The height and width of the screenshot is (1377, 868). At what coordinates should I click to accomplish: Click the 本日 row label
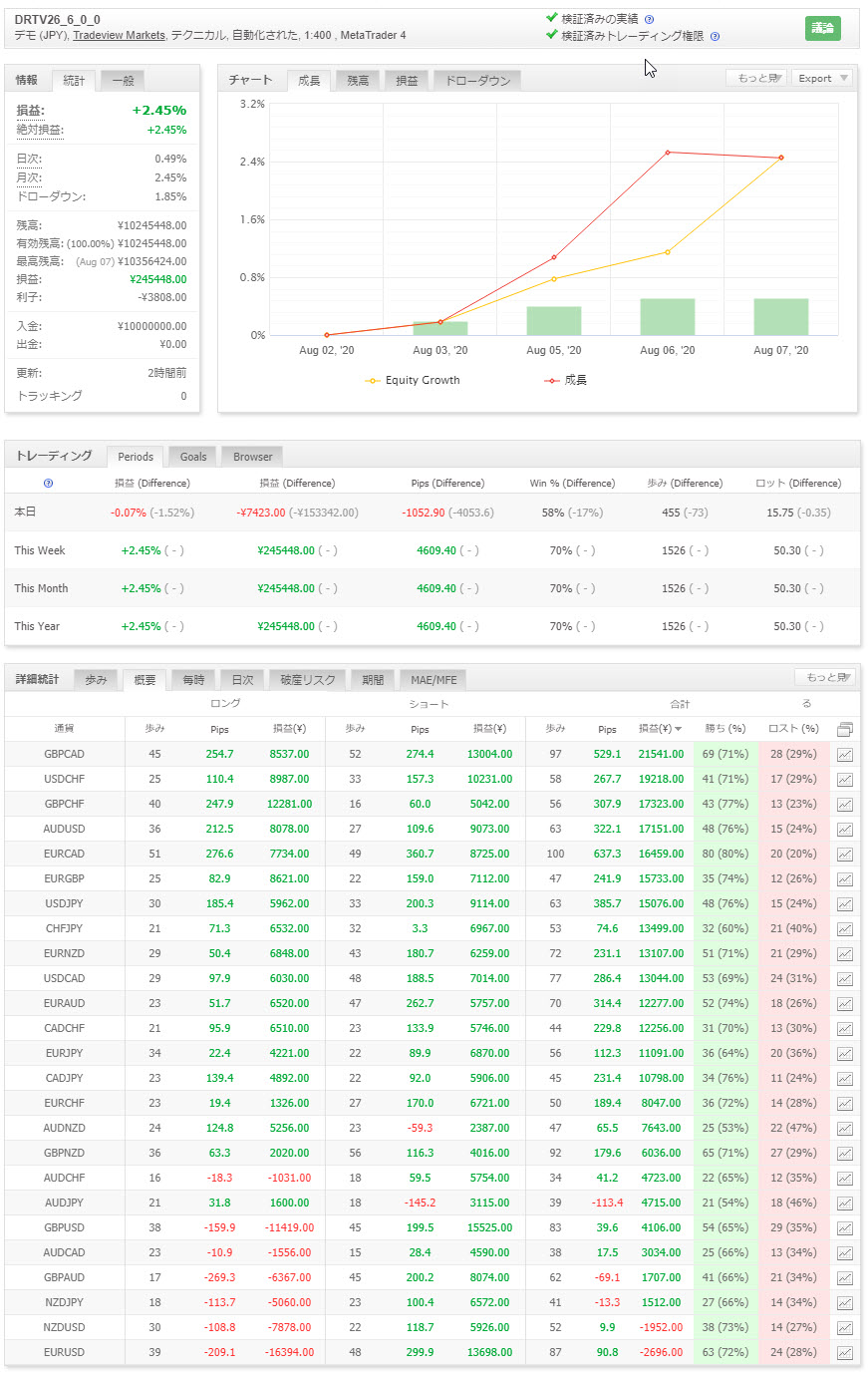pyautogui.click(x=25, y=513)
